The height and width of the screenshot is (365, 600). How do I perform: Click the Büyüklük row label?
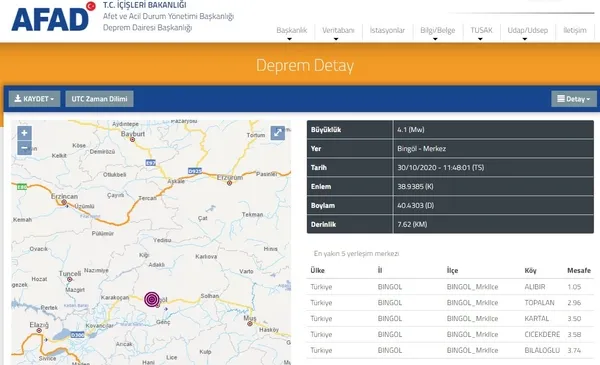(326, 130)
